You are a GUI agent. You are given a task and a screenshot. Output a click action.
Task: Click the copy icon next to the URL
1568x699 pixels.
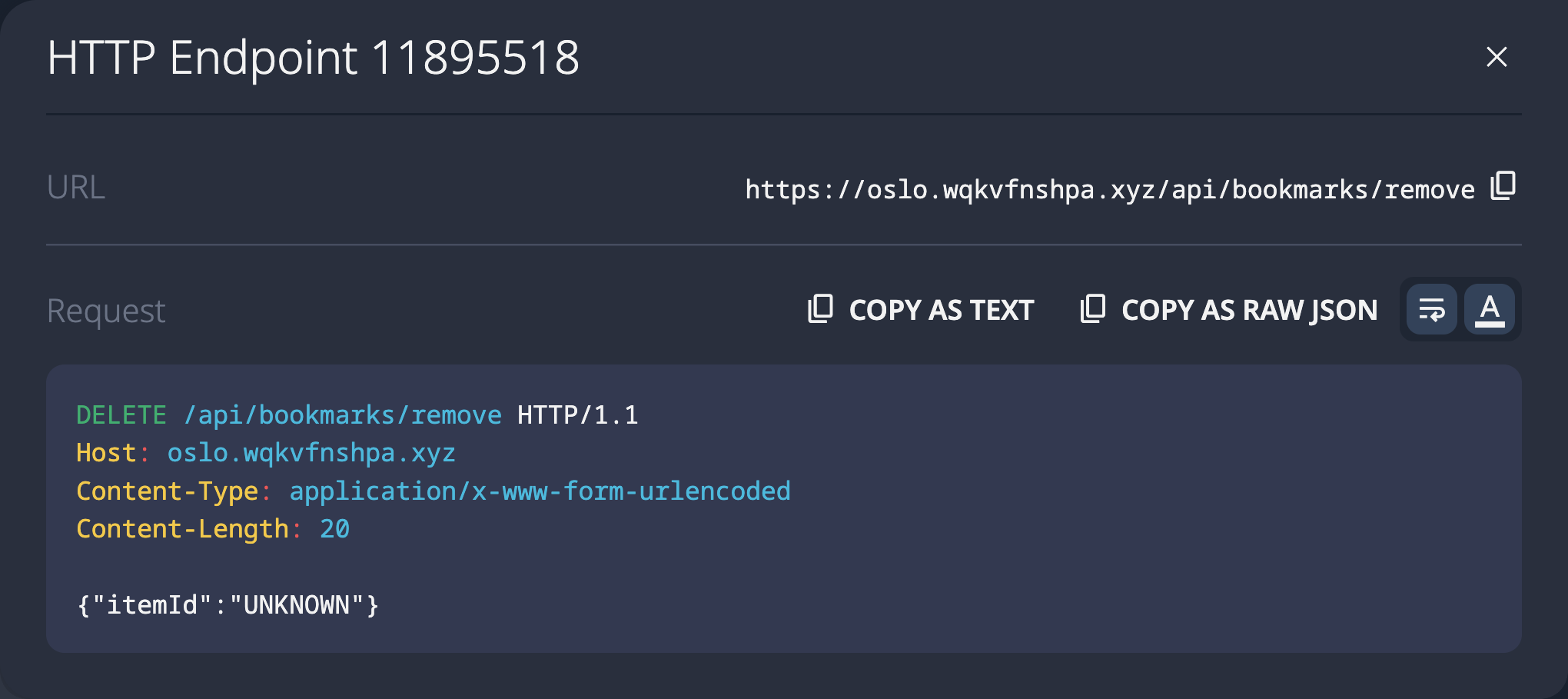(1501, 187)
